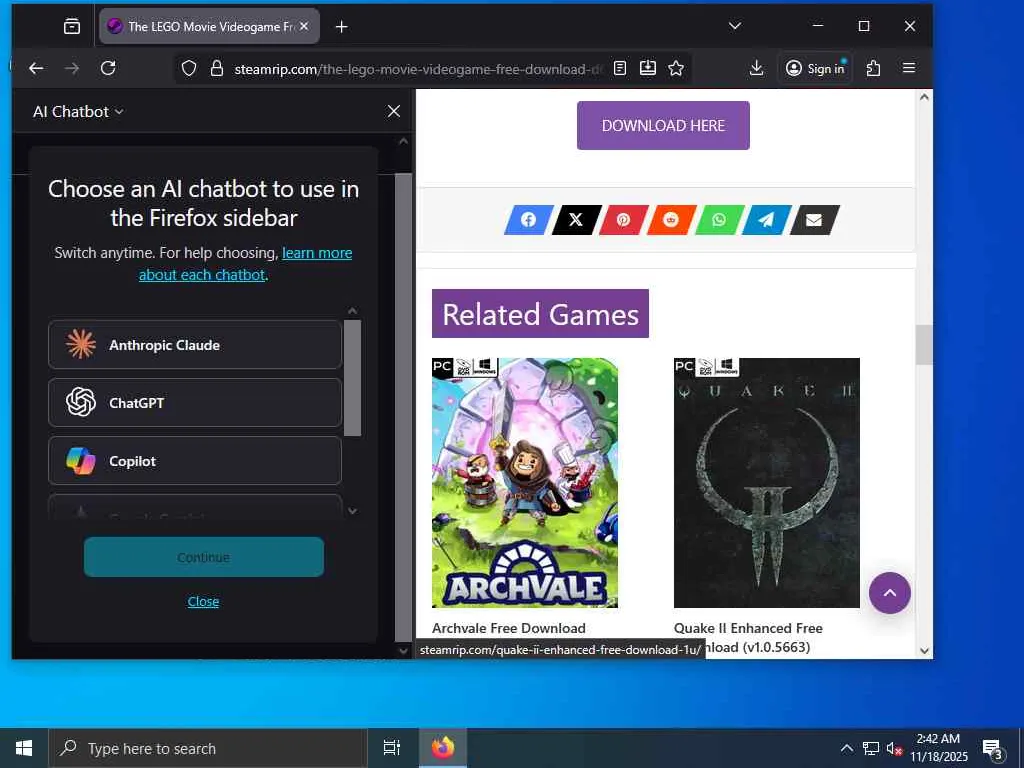Screen dimensions: 1024x768
Task: Click the web page scroll-up arrow
Action: [x=924, y=97]
